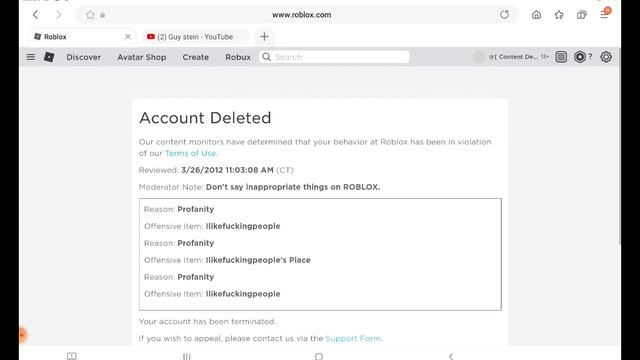The image size is (640, 360).
Task: Open the Discover page
Action: coord(84,57)
